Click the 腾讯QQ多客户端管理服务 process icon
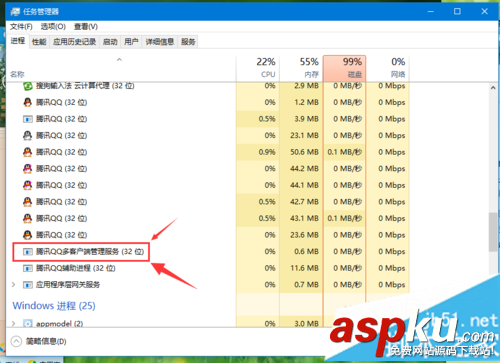This screenshot has height=363, width=500. (x=27, y=252)
